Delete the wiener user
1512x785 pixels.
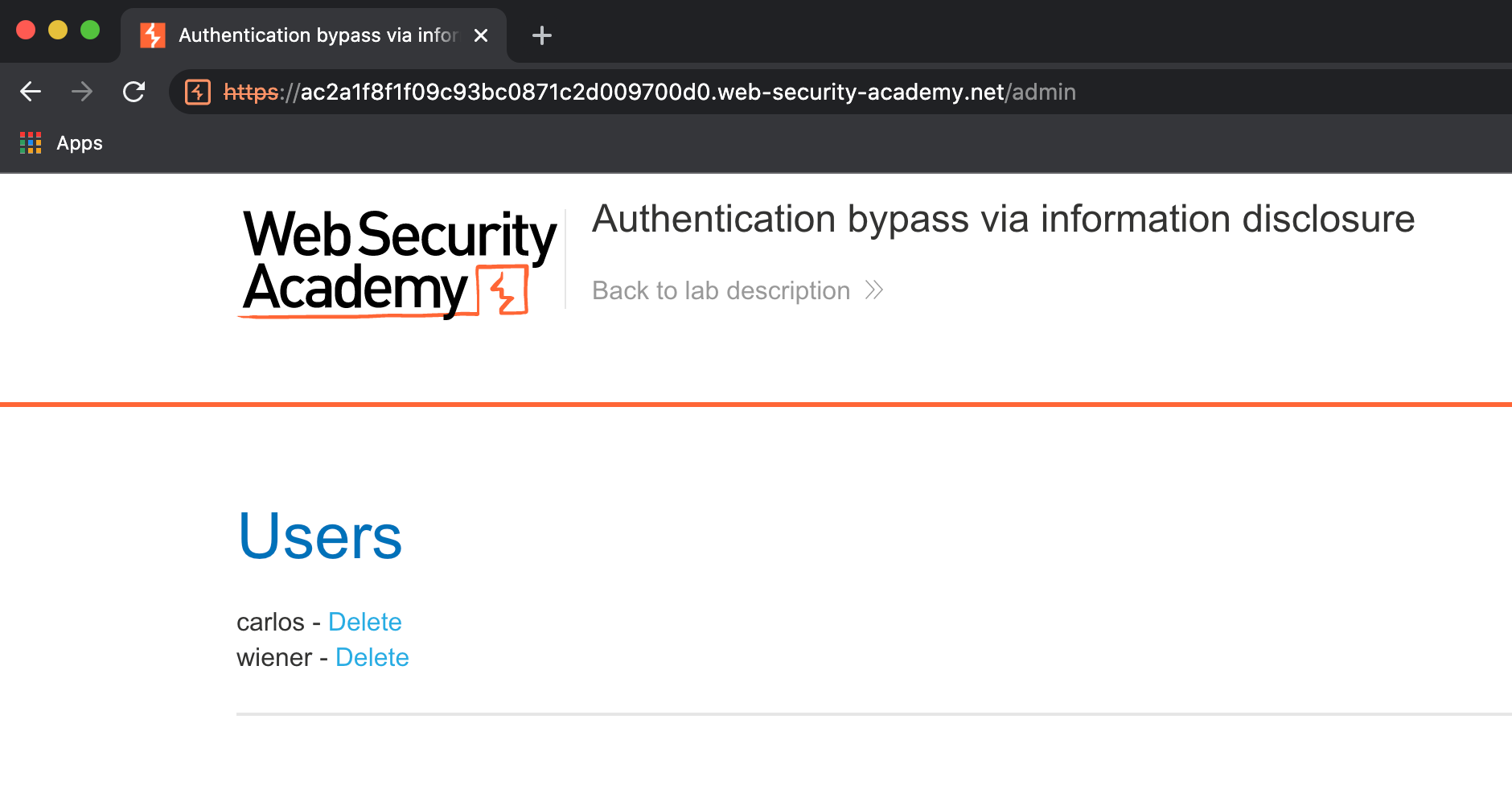372,657
